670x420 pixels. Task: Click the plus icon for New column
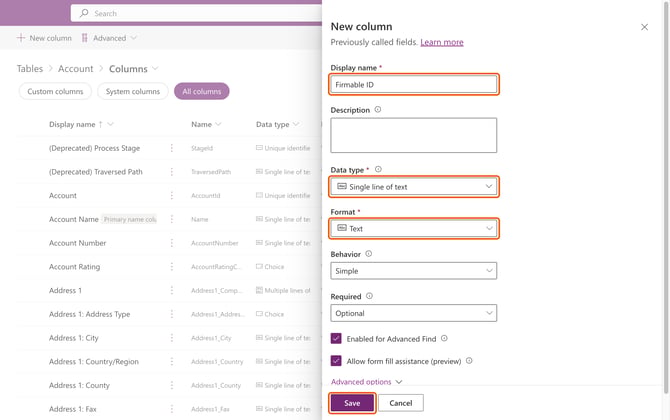pyautogui.click(x=21, y=38)
